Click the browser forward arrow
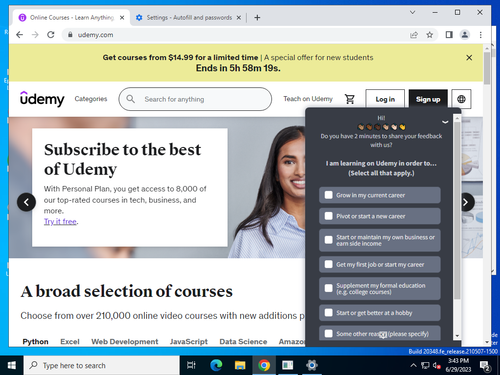500x375 pixels. pos(35,35)
